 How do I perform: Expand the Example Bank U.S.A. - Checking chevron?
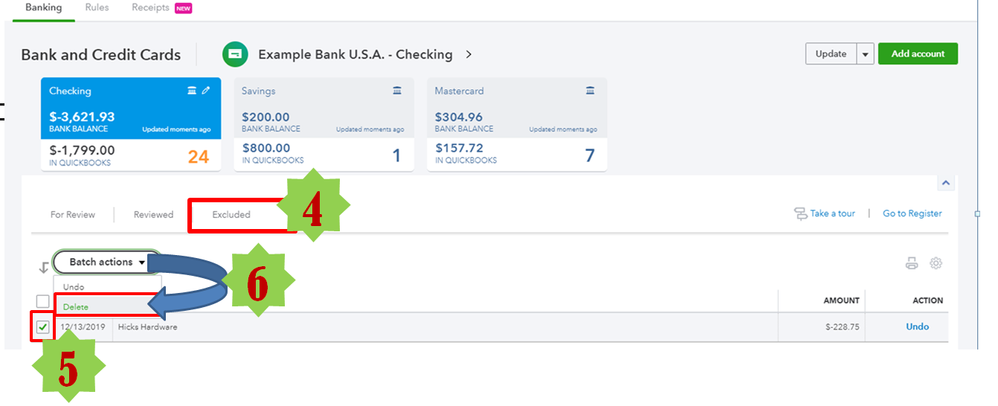point(469,55)
